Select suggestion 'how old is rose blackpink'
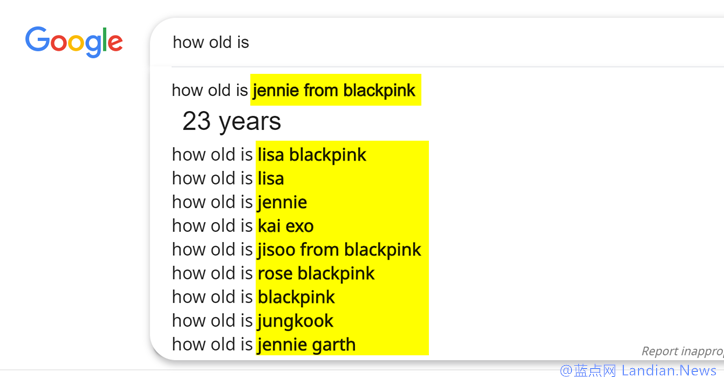The image size is (724, 386). [273, 273]
